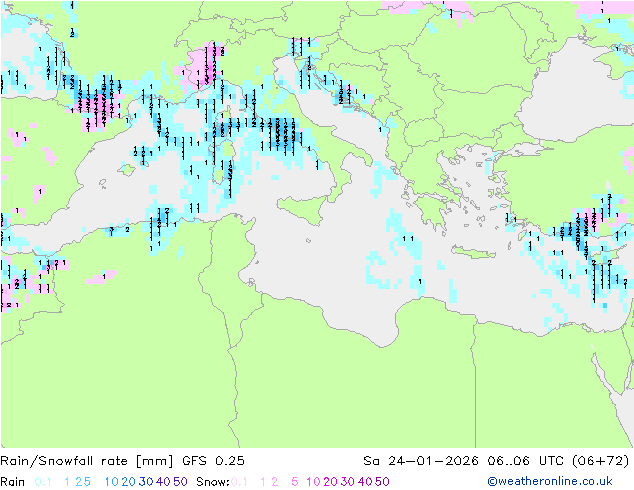The width and height of the screenshot is (634, 490).
Task: Select the Snow legend value 10
Action: pos(313,482)
